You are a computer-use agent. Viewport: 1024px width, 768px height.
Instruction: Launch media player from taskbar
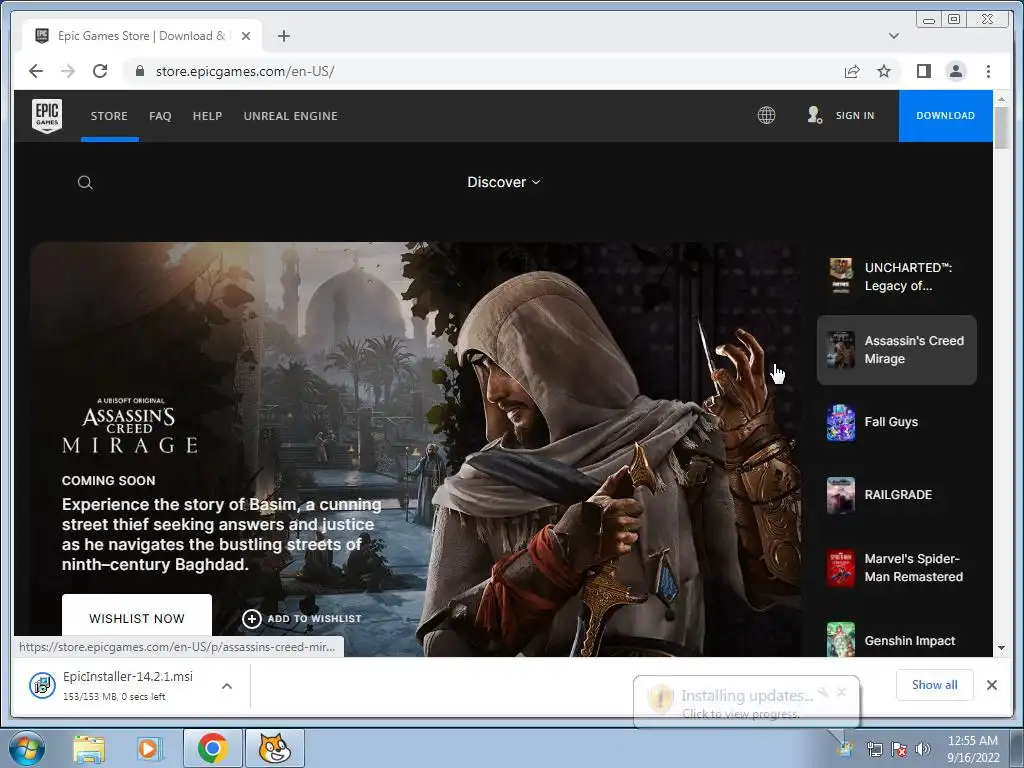click(x=150, y=748)
